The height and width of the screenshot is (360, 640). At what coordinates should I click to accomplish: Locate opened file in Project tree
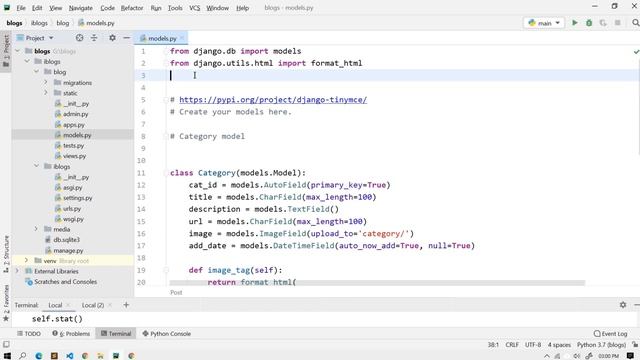click(x=79, y=38)
